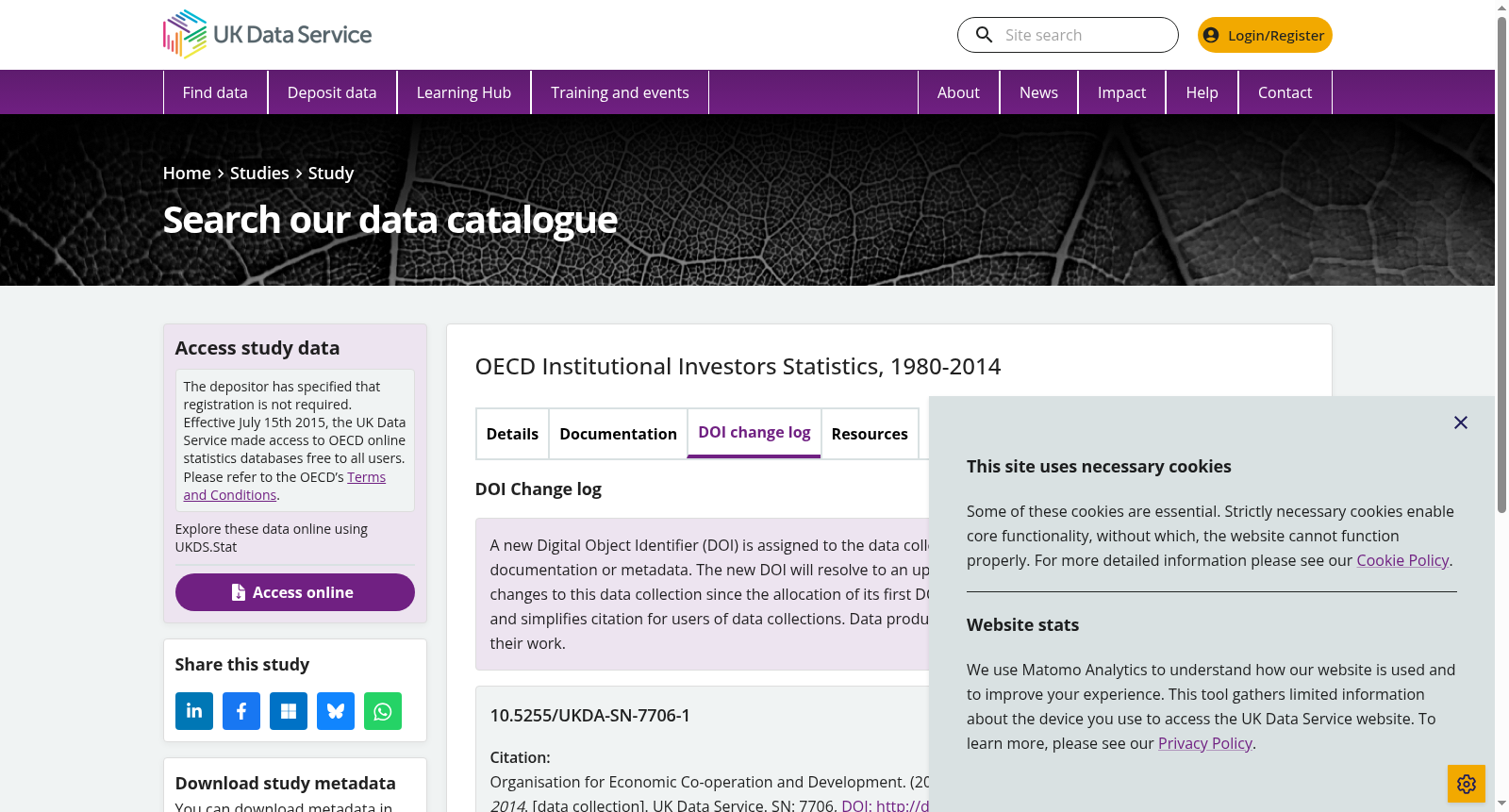Go to the News page

(x=1038, y=92)
